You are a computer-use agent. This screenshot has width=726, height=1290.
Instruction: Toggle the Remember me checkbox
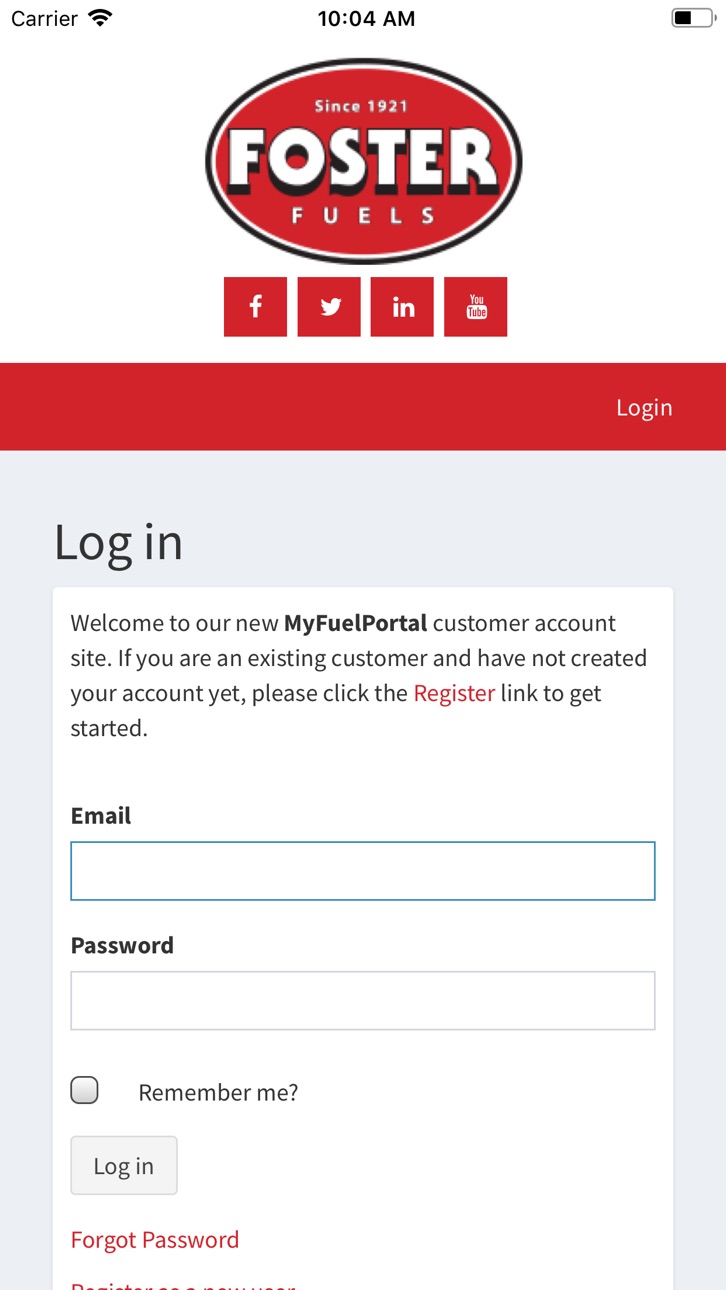pos(85,1091)
